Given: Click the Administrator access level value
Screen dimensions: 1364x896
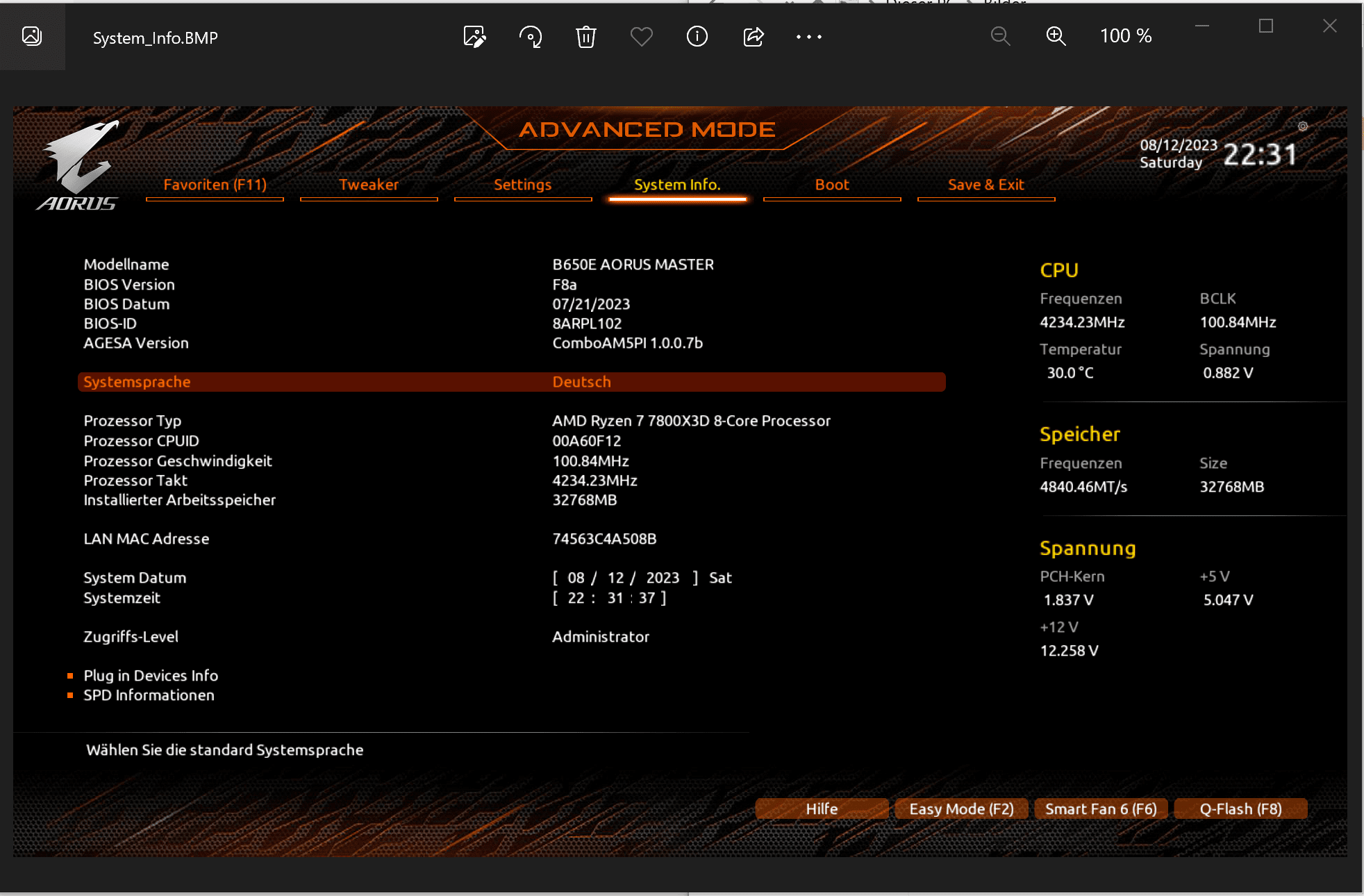Looking at the screenshot, I should pos(601,637).
